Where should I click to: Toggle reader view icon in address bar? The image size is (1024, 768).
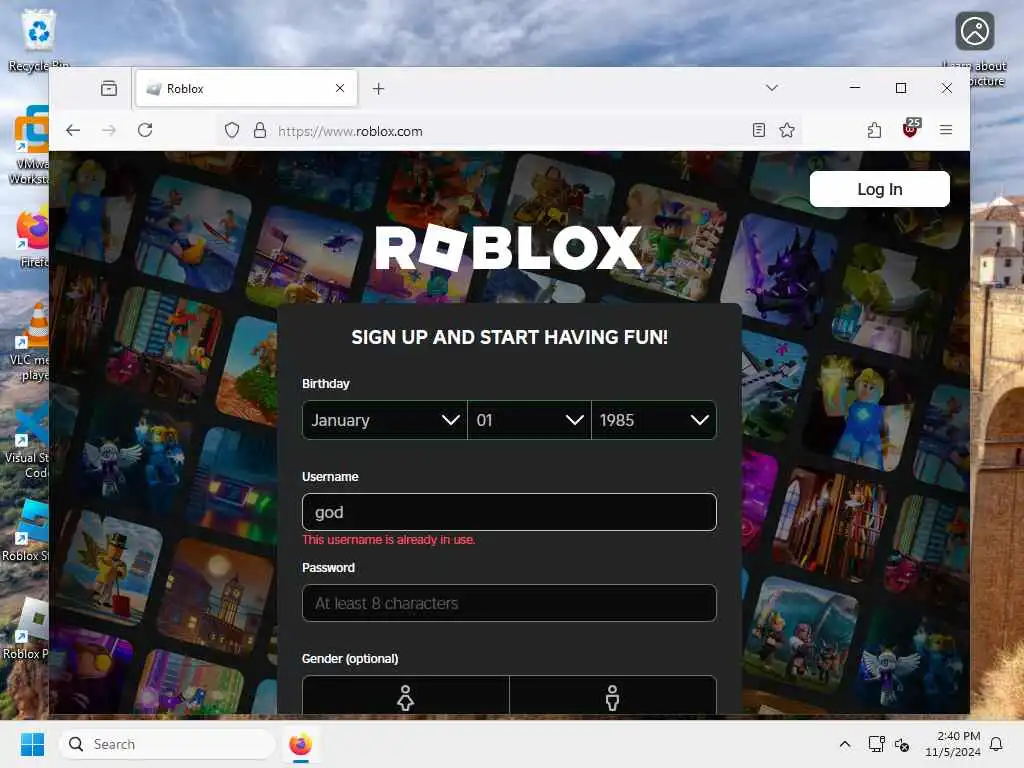758,130
